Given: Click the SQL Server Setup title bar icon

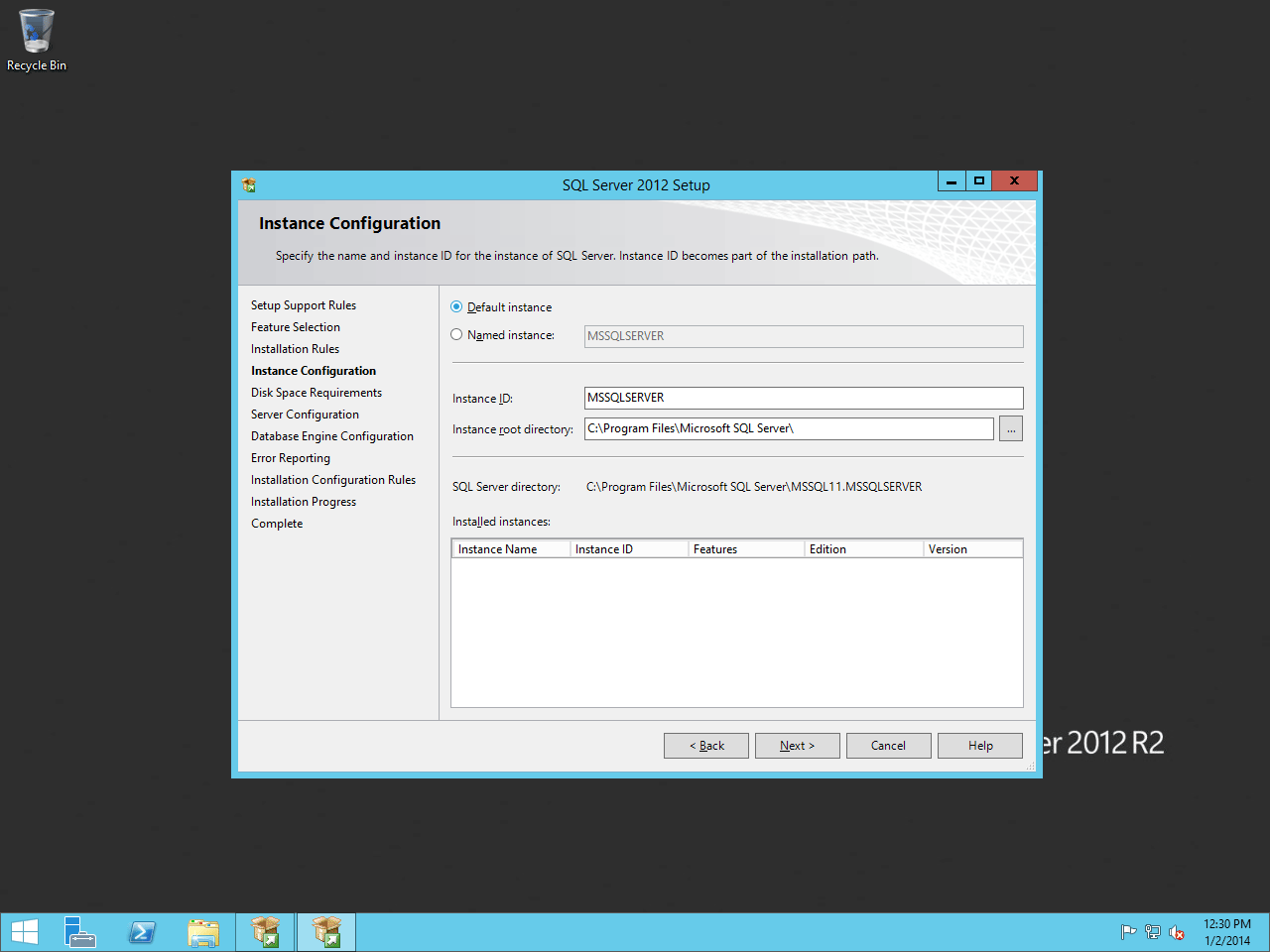Looking at the screenshot, I should [x=249, y=184].
